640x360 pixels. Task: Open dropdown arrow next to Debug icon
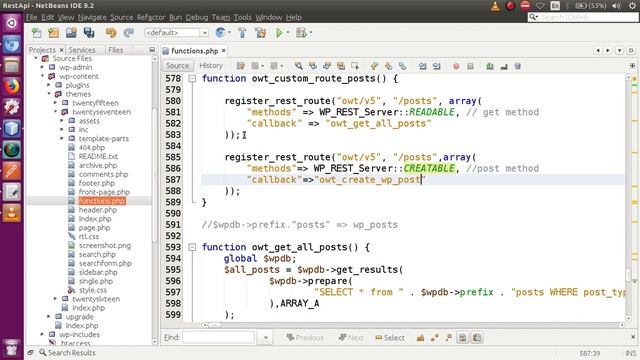tap(311, 33)
